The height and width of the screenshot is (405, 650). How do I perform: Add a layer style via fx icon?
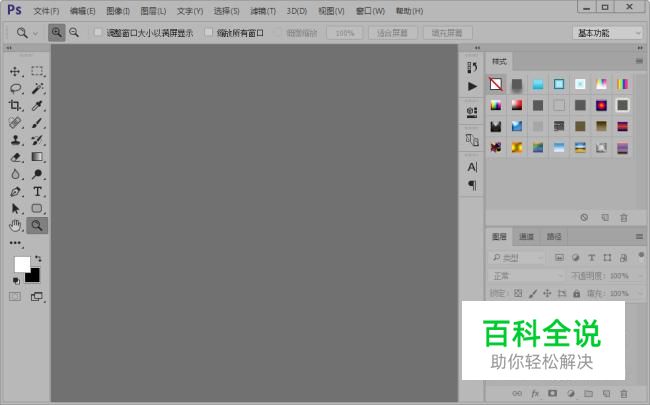point(535,393)
